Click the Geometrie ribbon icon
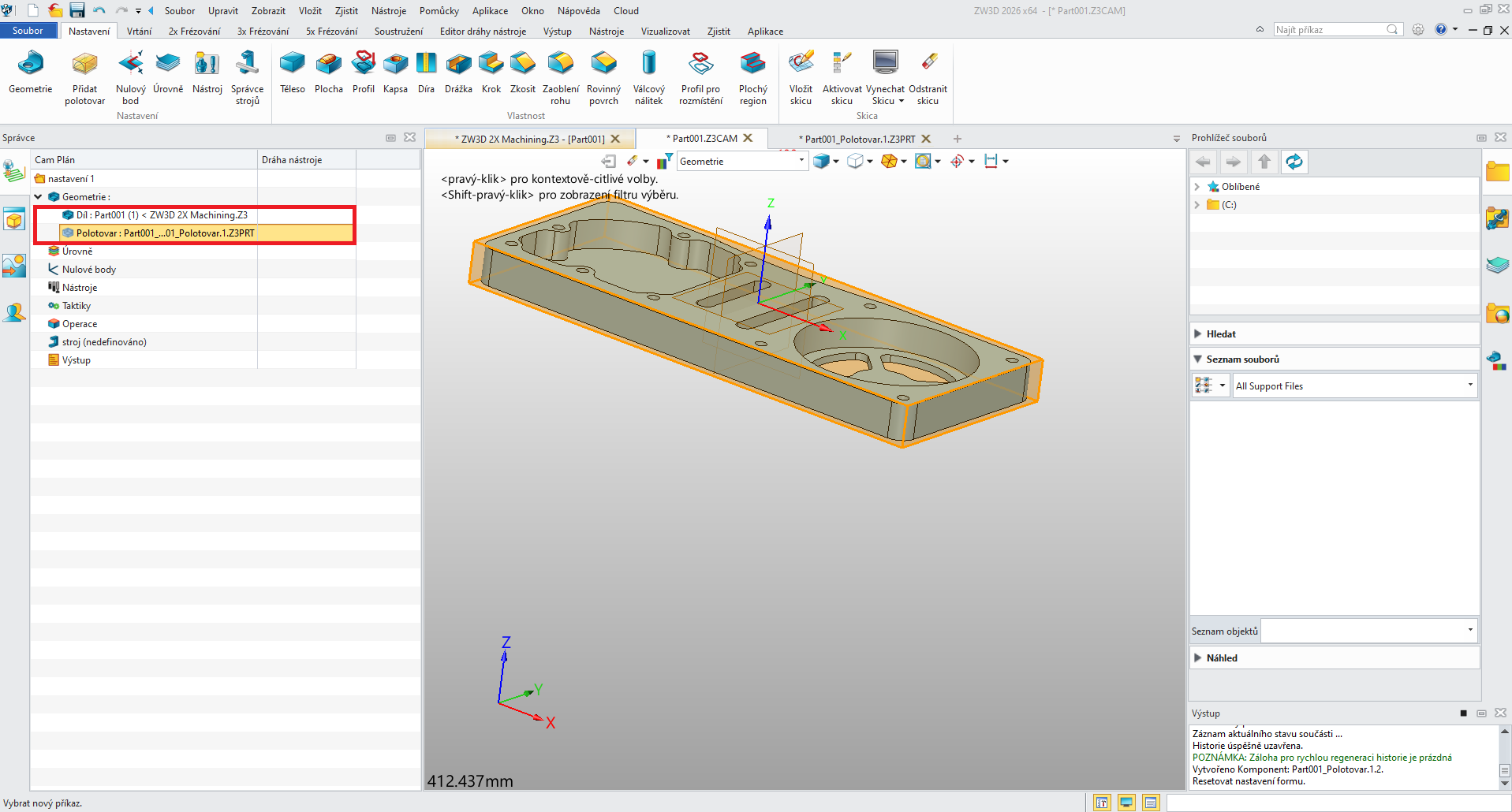The image size is (1512, 812). click(x=30, y=73)
